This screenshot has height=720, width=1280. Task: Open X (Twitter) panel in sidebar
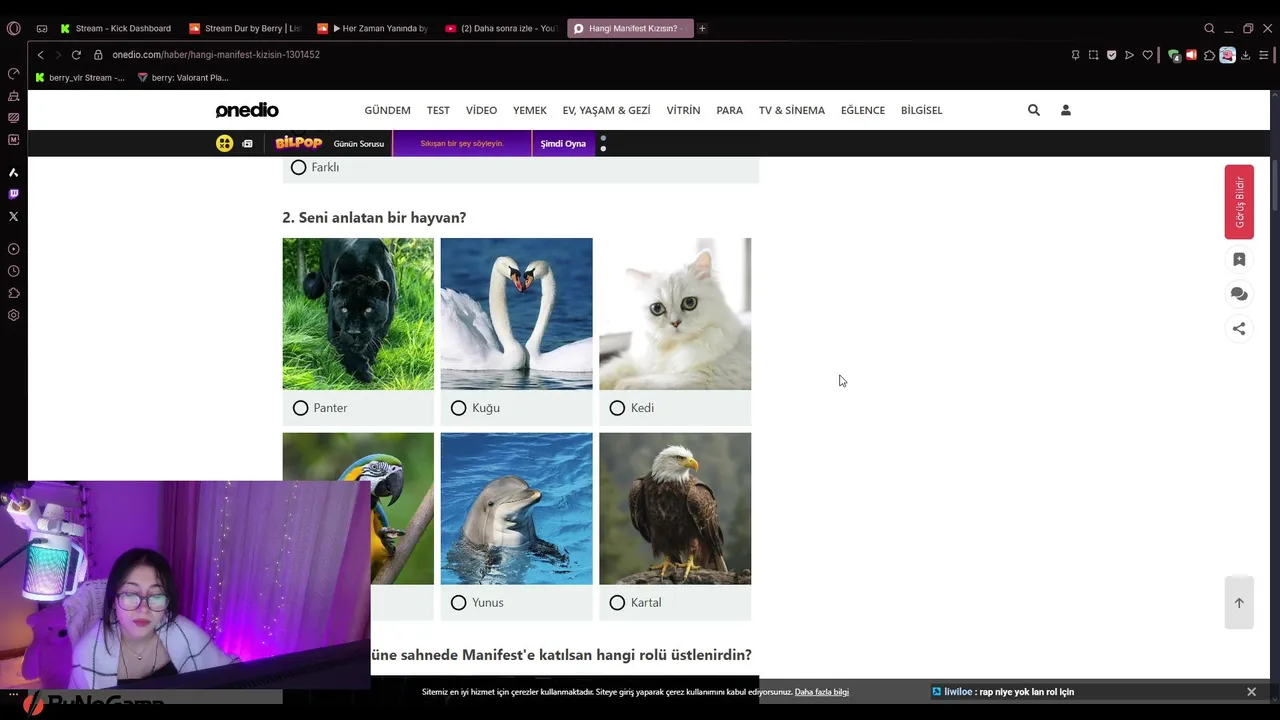tap(13, 216)
